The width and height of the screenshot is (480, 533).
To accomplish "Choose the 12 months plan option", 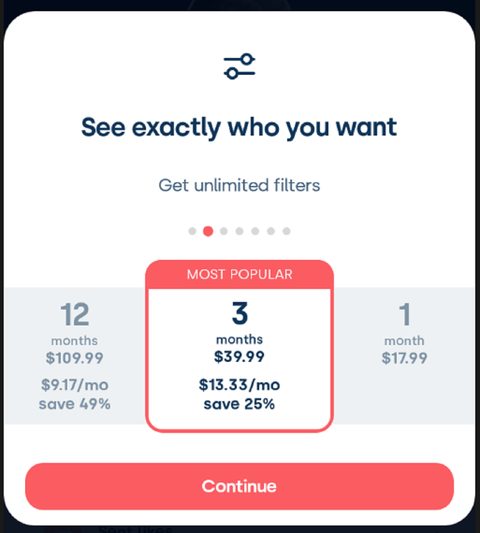I will [x=75, y=356].
